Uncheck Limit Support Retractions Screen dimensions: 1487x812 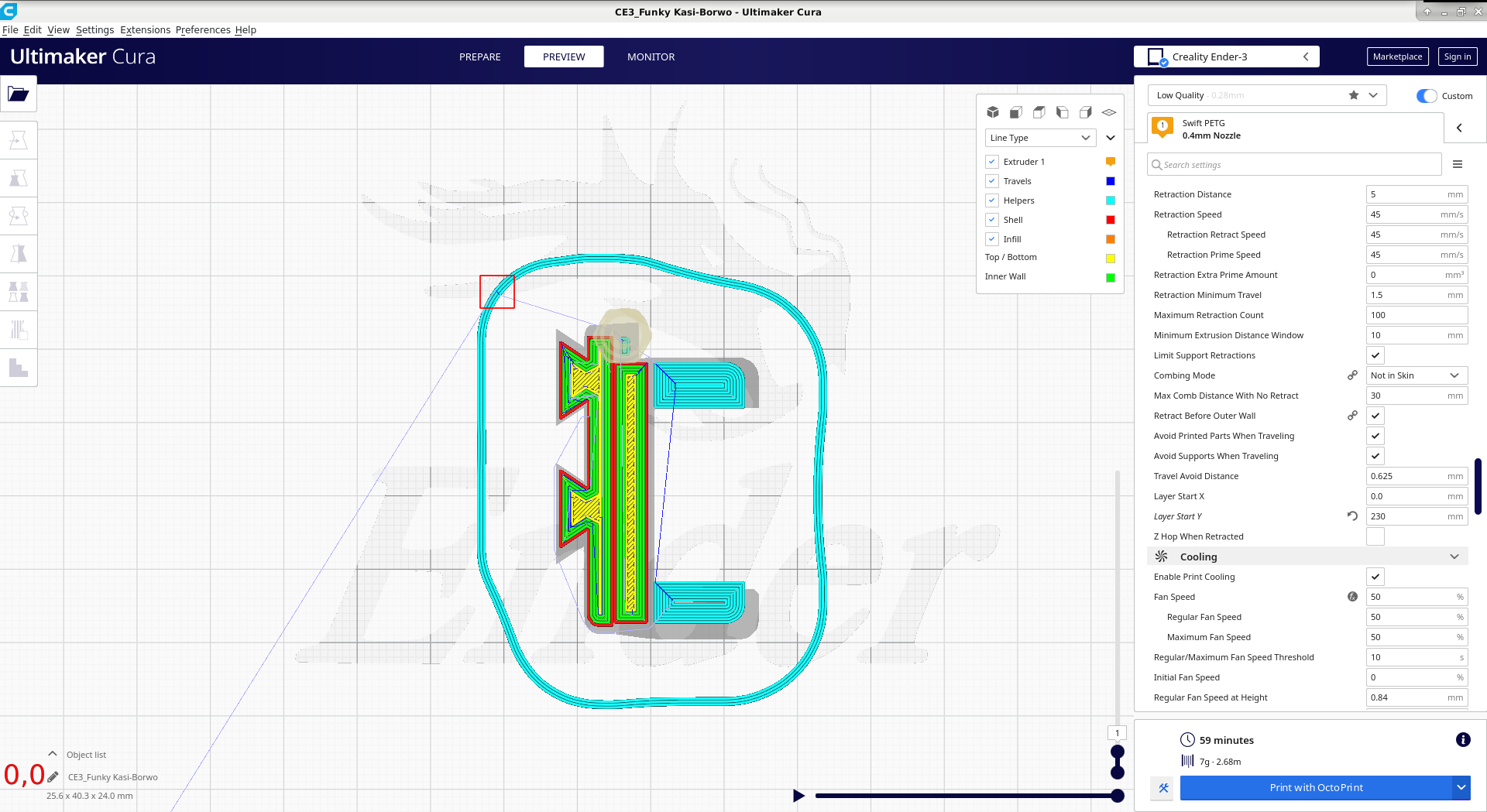click(1375, 355)
